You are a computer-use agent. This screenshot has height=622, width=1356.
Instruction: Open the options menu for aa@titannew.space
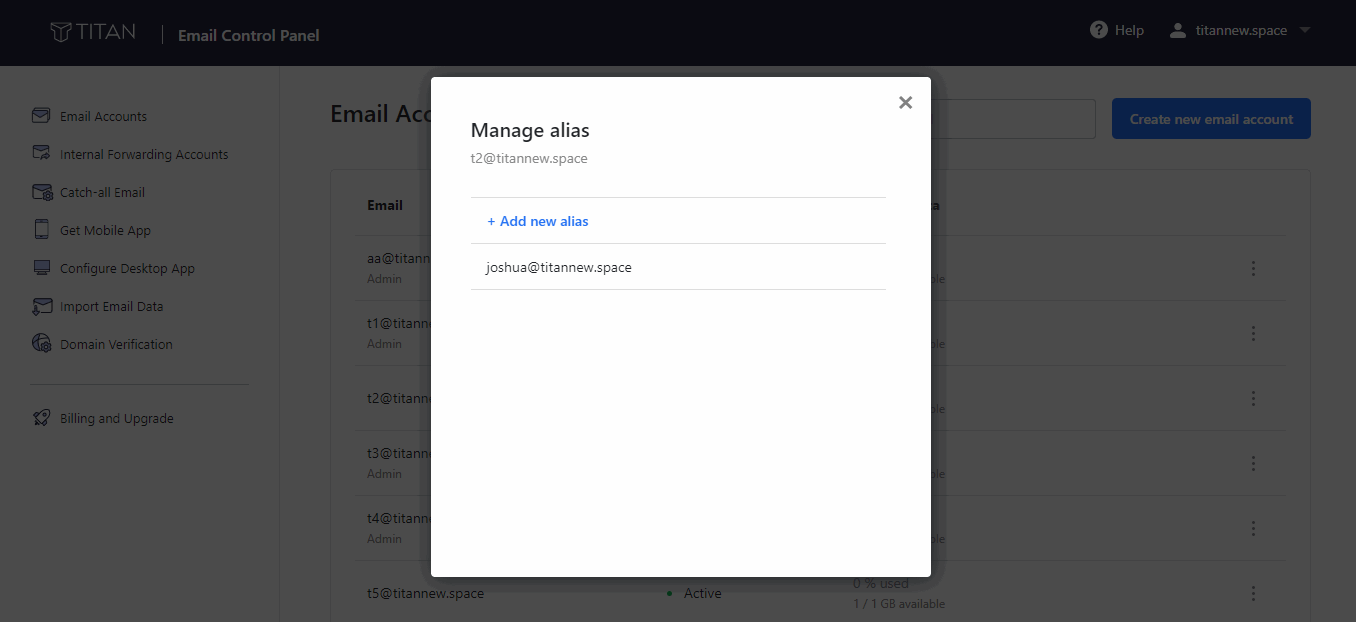point(1253,268)
